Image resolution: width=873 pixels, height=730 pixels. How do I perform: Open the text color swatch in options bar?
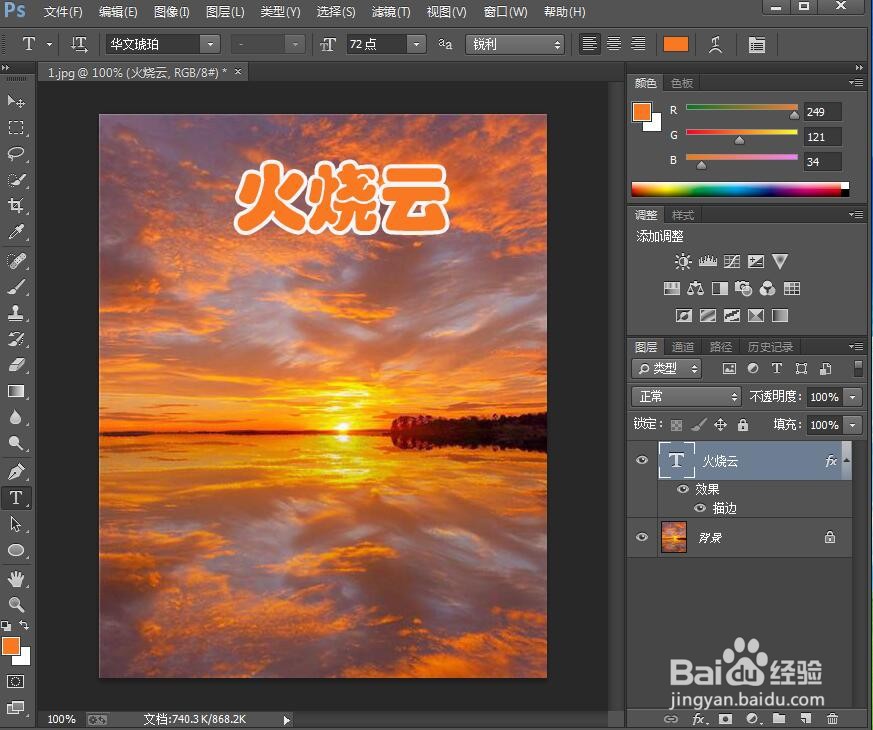[x=676, y=44]
